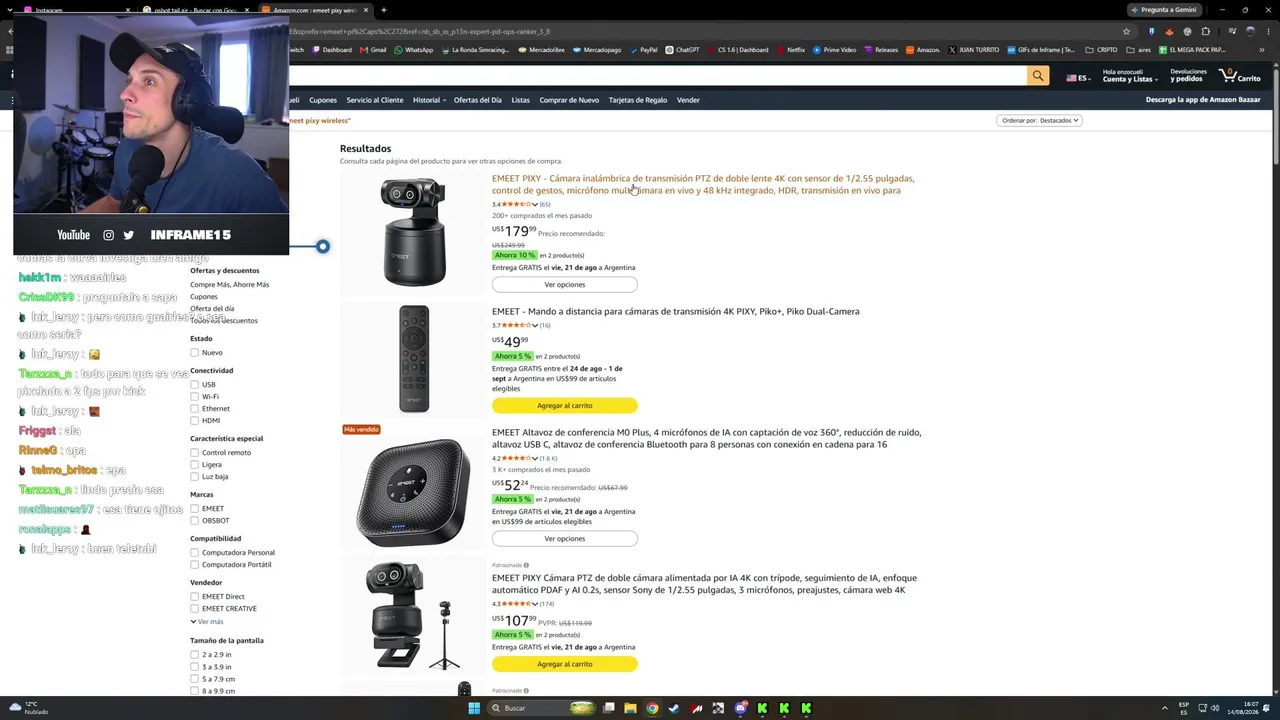Viewport: 1280px width, 720px height.
Task: Open the Chrome three-dot menu
Action: tap(1269, 31)
